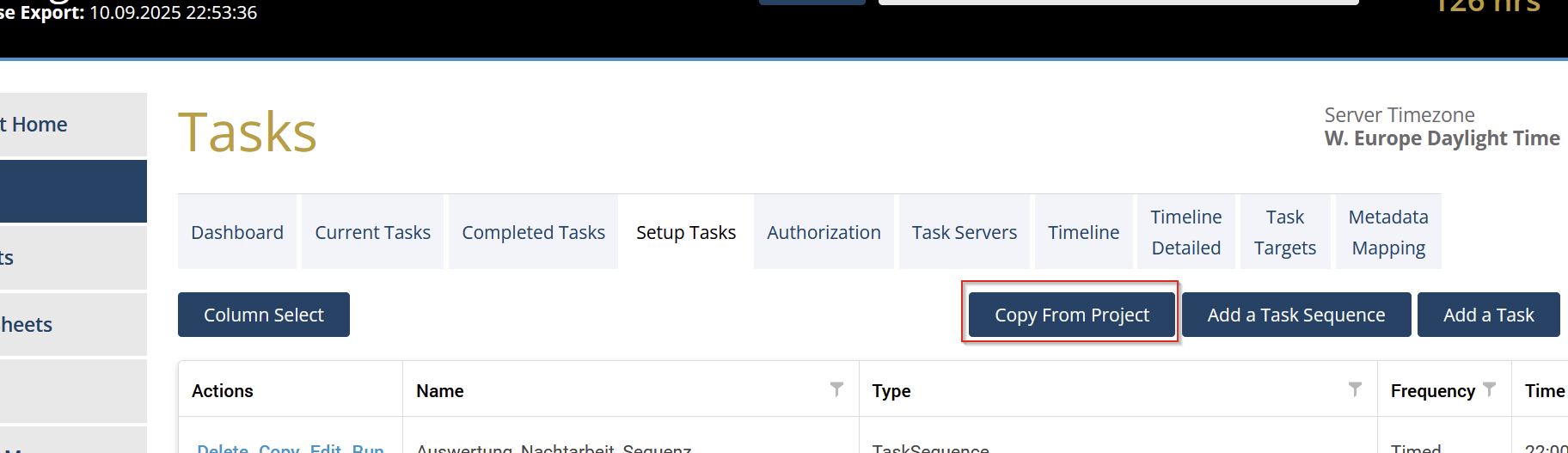The image size is (1568, 453).
Task: Switch to the Dashboard tab
Action: [x=237, y=232]
